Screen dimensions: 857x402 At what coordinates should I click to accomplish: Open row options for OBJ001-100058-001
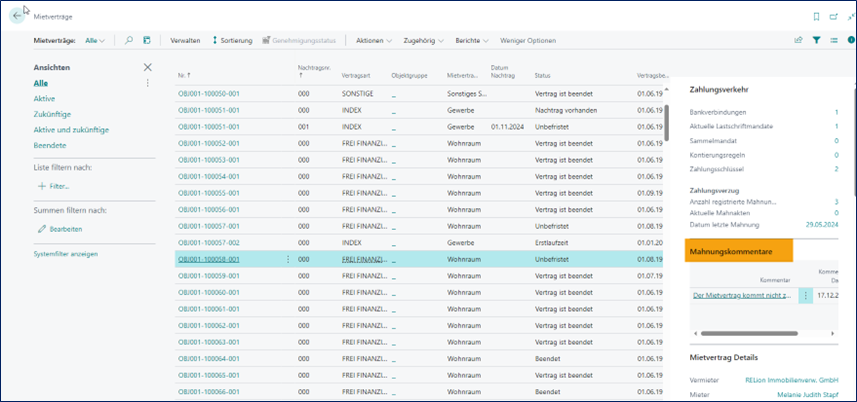[x=288, y=259]
